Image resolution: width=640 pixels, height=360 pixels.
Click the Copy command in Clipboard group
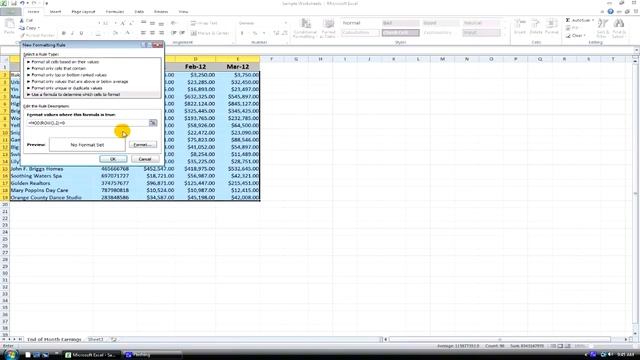[x=29, y=28]
